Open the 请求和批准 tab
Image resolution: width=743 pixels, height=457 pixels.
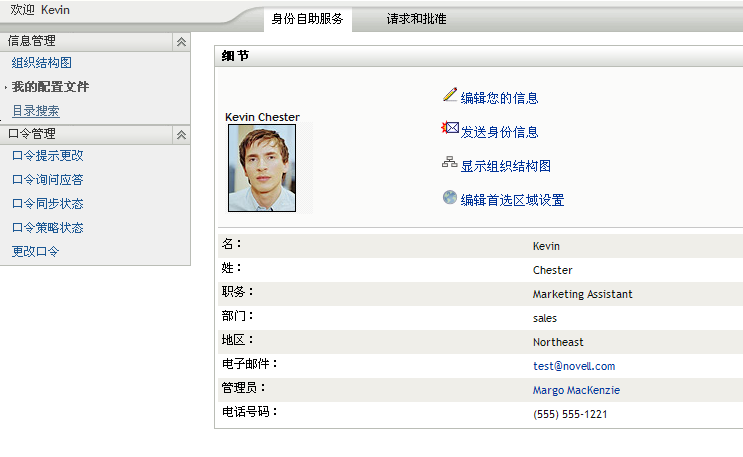pyautogui.click(x=416, y=19)
